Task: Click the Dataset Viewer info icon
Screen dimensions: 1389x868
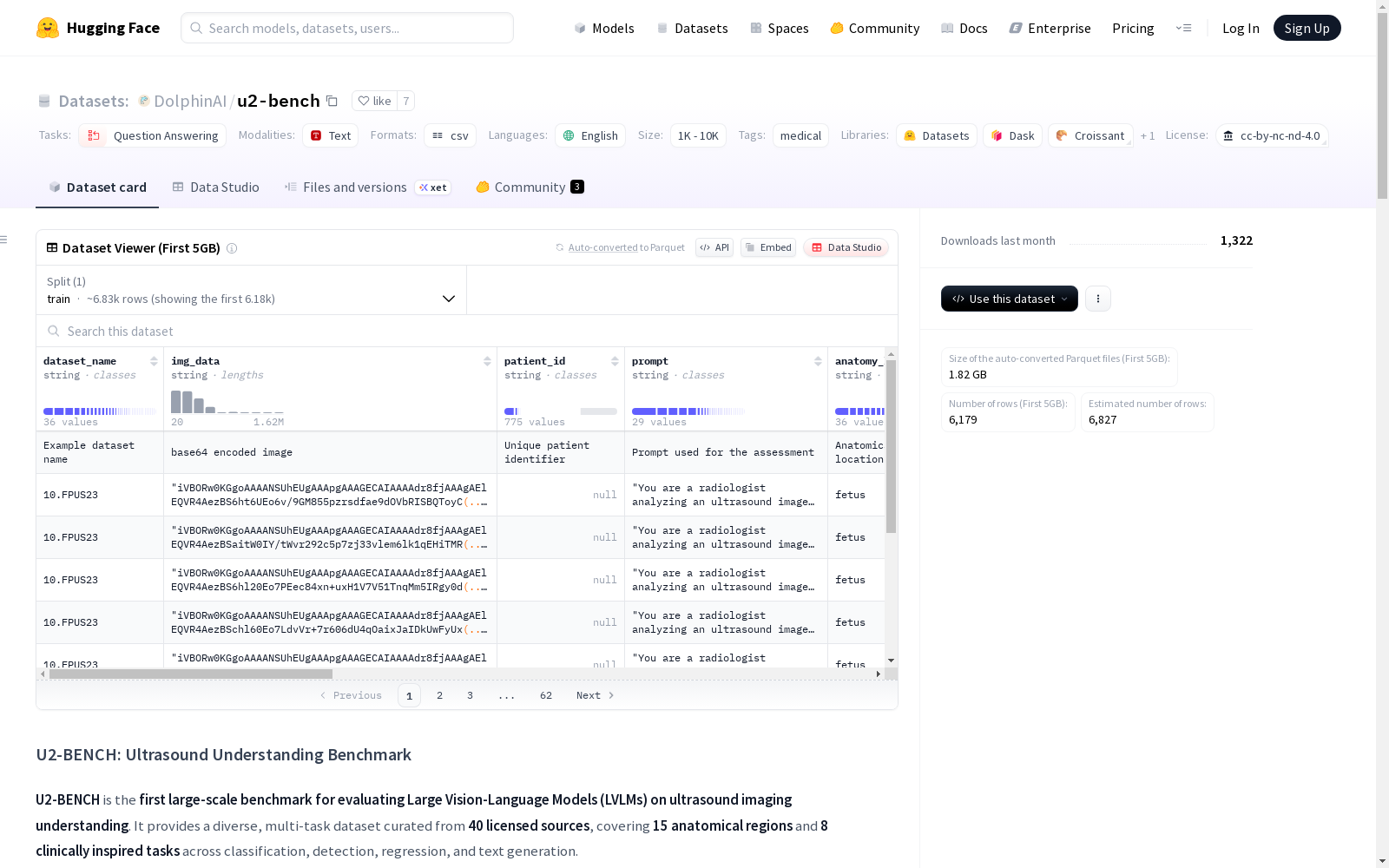Action: [x=232, y=248]
